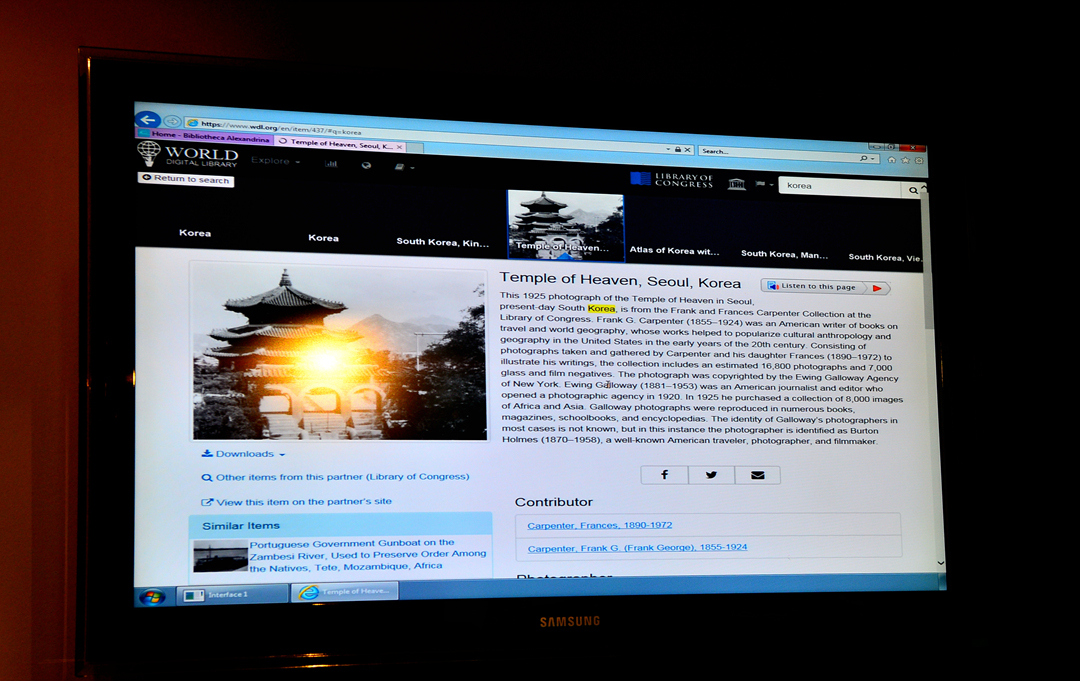Open Carpenter, Frank G. 1855-1924 contributor link

click(x=637, y=548)
